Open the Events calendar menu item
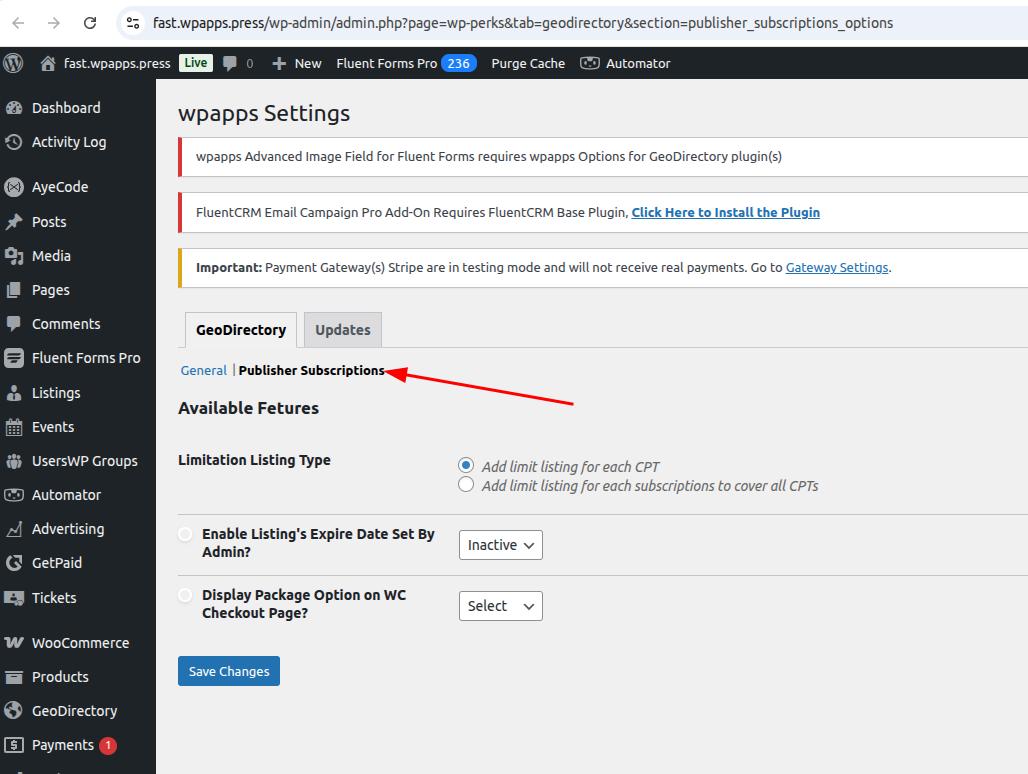The height and width of the screenshot is (774, 1028). point(52,427)
